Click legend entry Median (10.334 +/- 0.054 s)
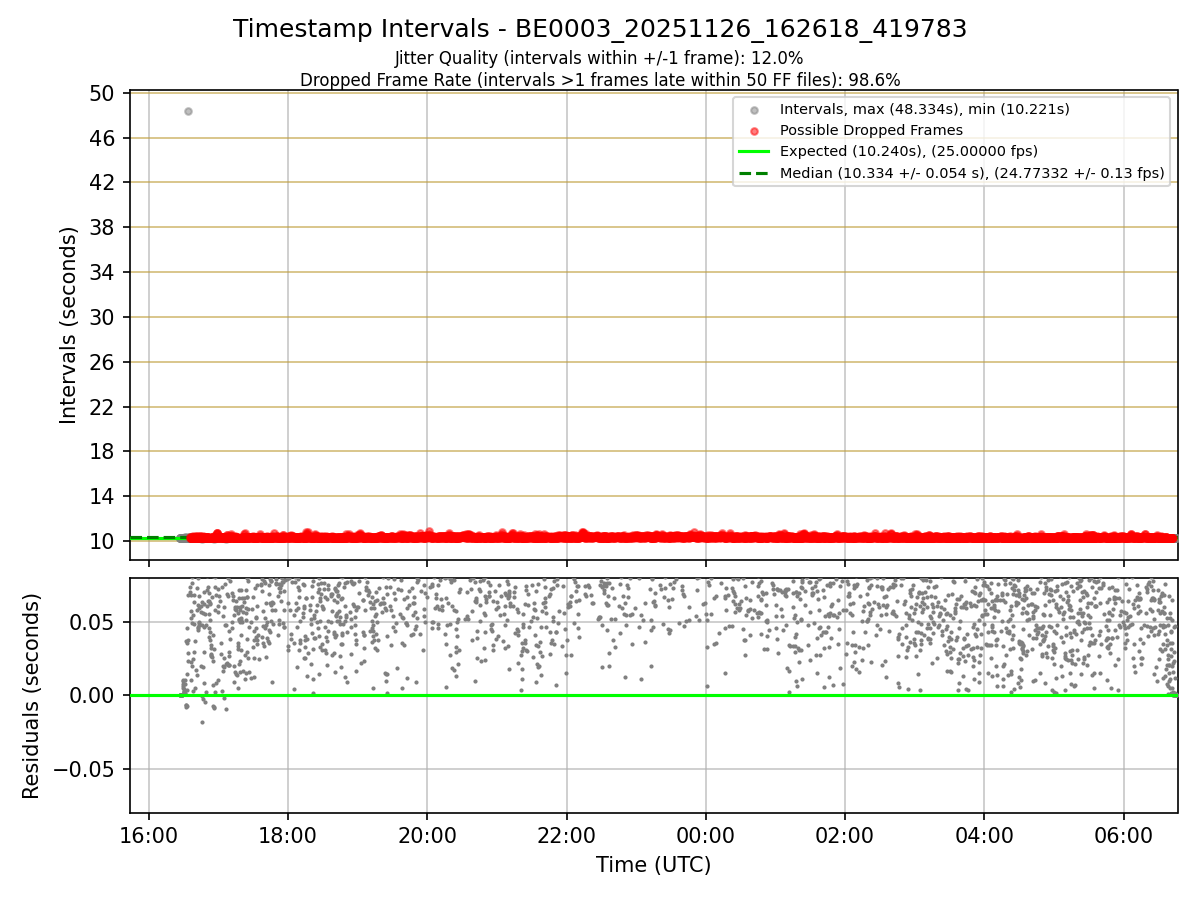This screenshot has width=1200, height=900. (972, 173)
